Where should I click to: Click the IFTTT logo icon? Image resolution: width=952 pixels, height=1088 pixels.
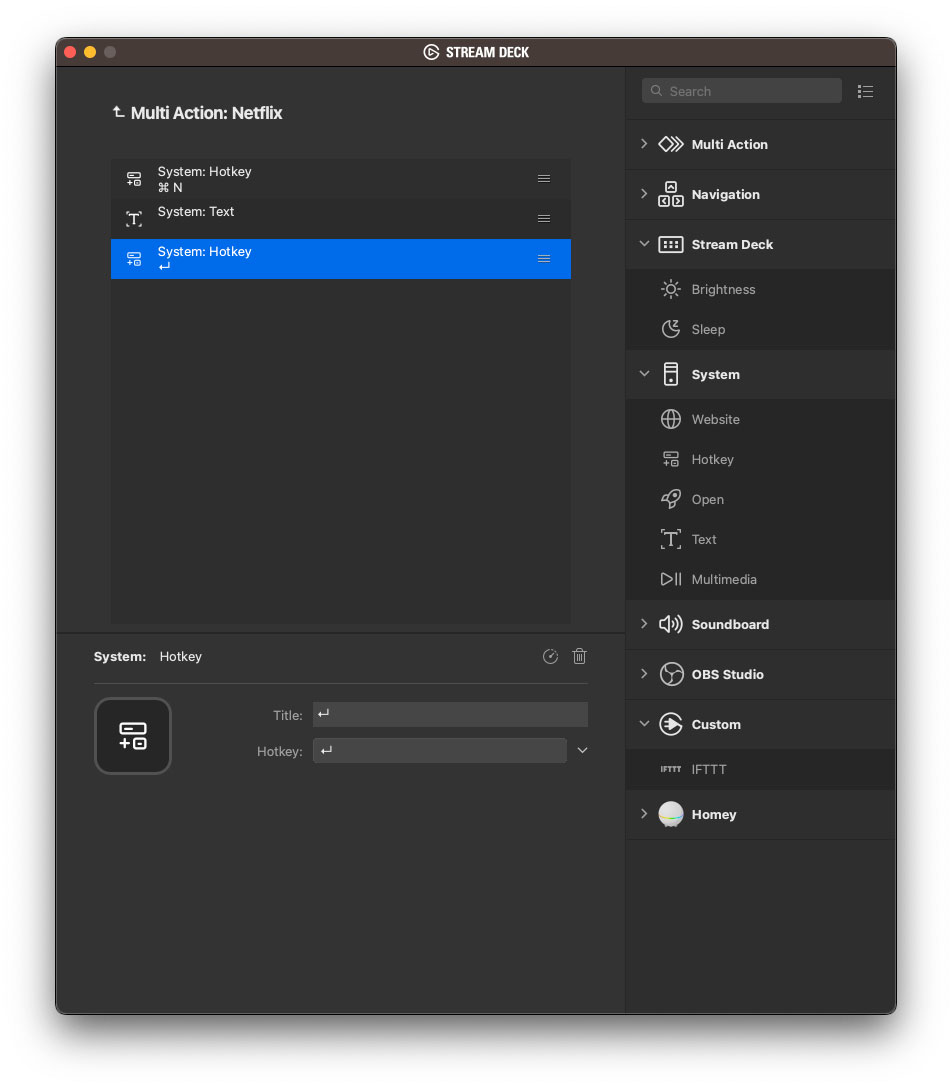point(671,769)
